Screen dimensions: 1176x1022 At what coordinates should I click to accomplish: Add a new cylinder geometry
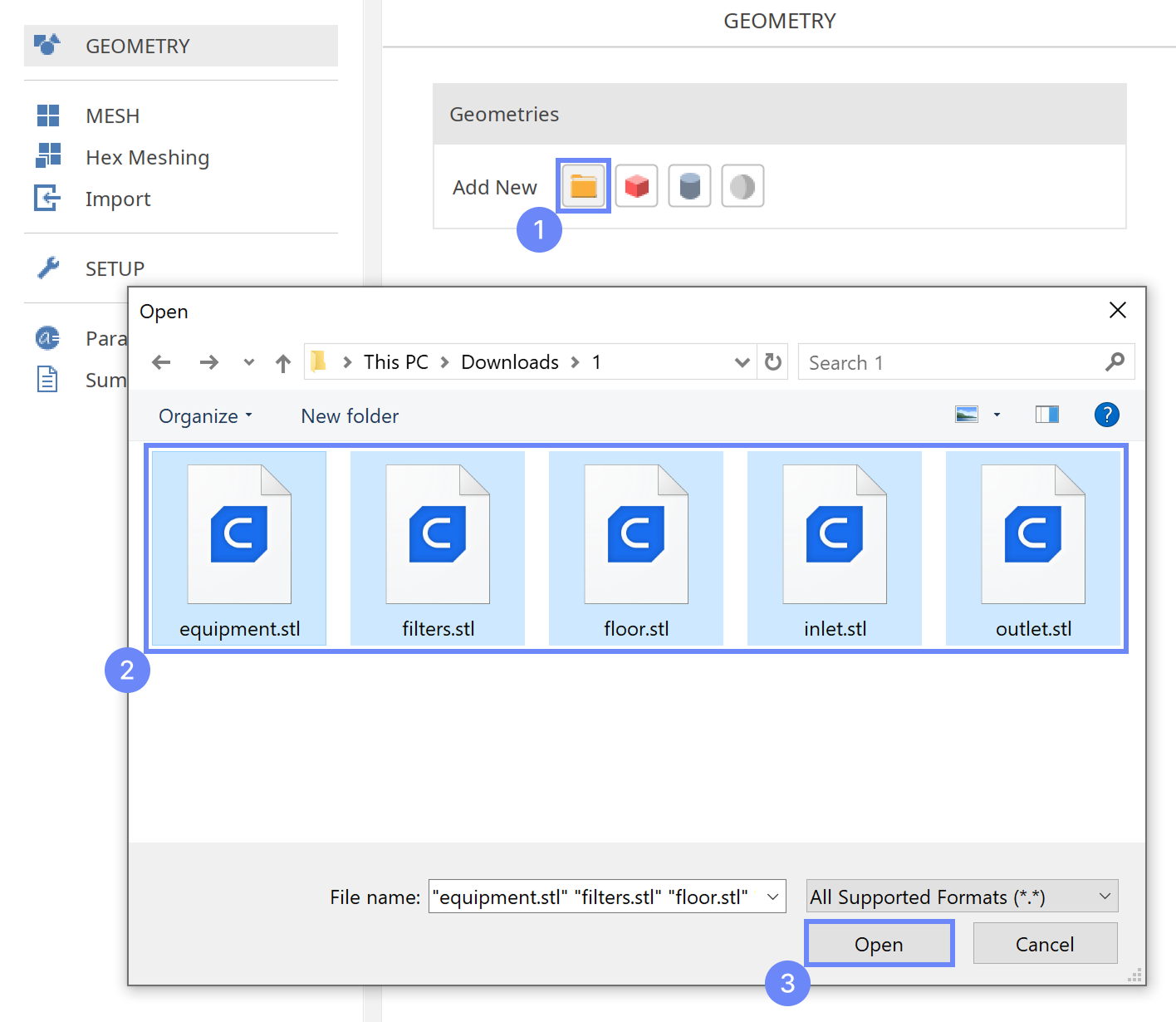(689, 186)
